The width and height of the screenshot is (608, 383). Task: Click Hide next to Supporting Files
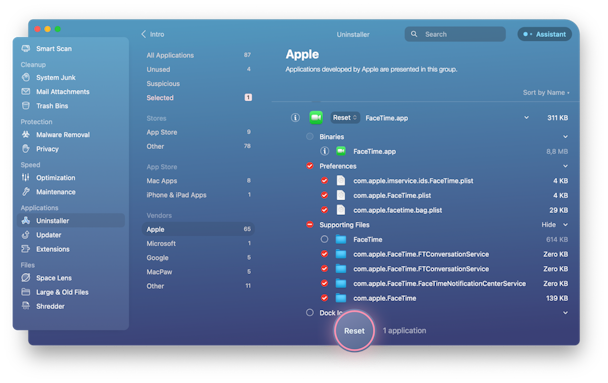tap(548, 224)
